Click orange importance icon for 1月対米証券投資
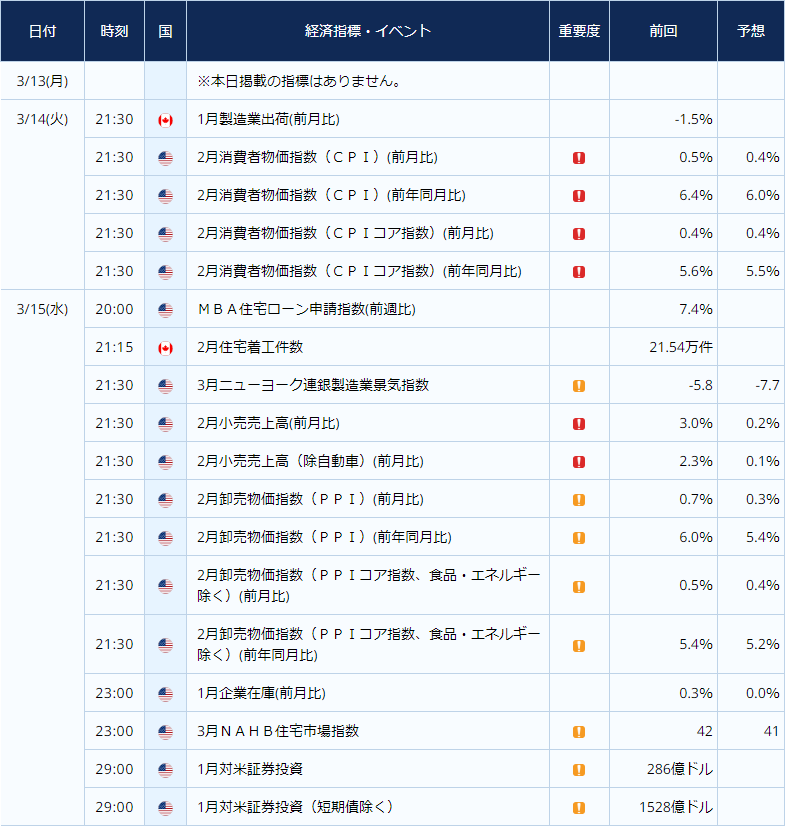The height and width of the screenshot is (826, 785). click(579, 770)
